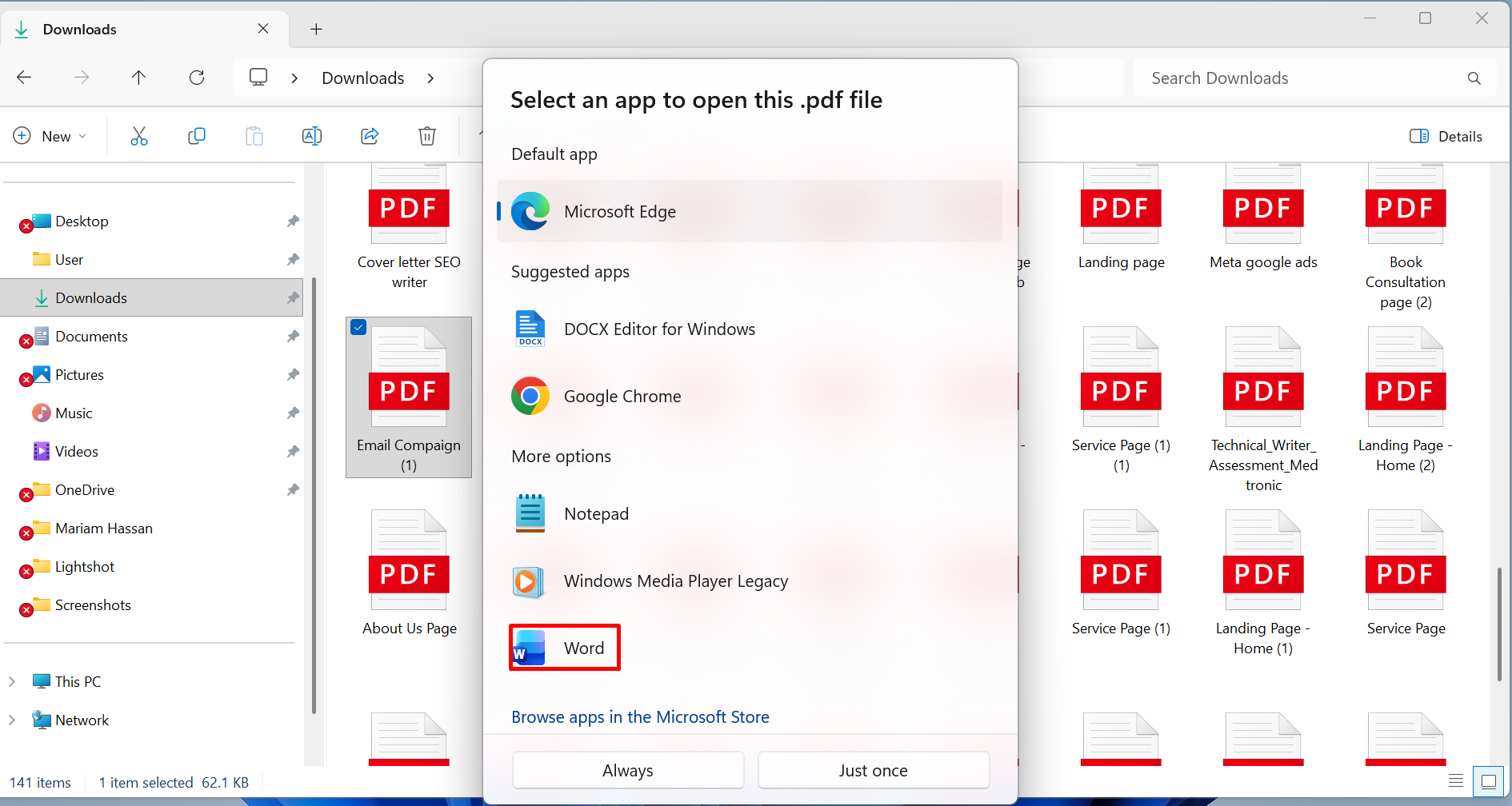This screenshot has width=1512, height=806.
Task: Refresh the Downloads folder
Action: [197, 78]
